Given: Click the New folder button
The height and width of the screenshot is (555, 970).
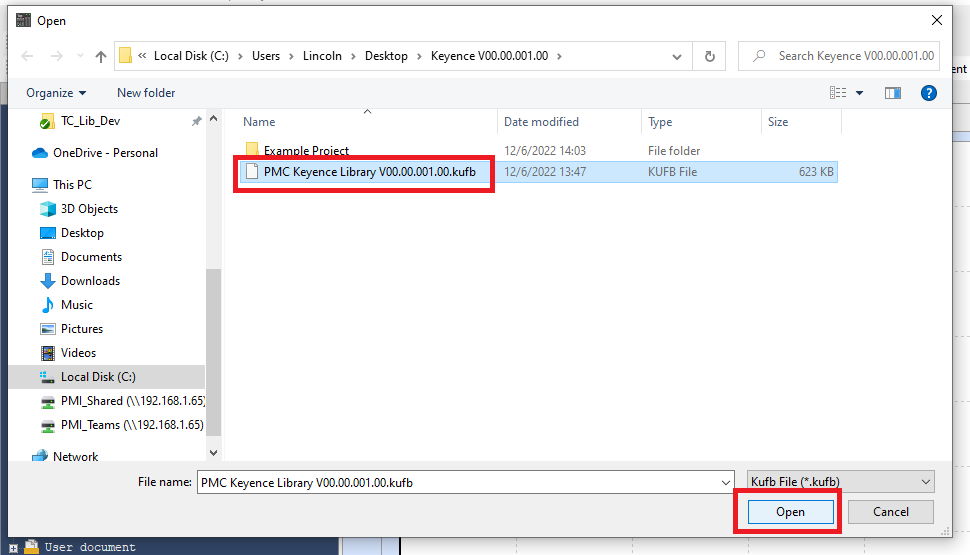Looking at the screenshot, I should click(x=146, y=93).
